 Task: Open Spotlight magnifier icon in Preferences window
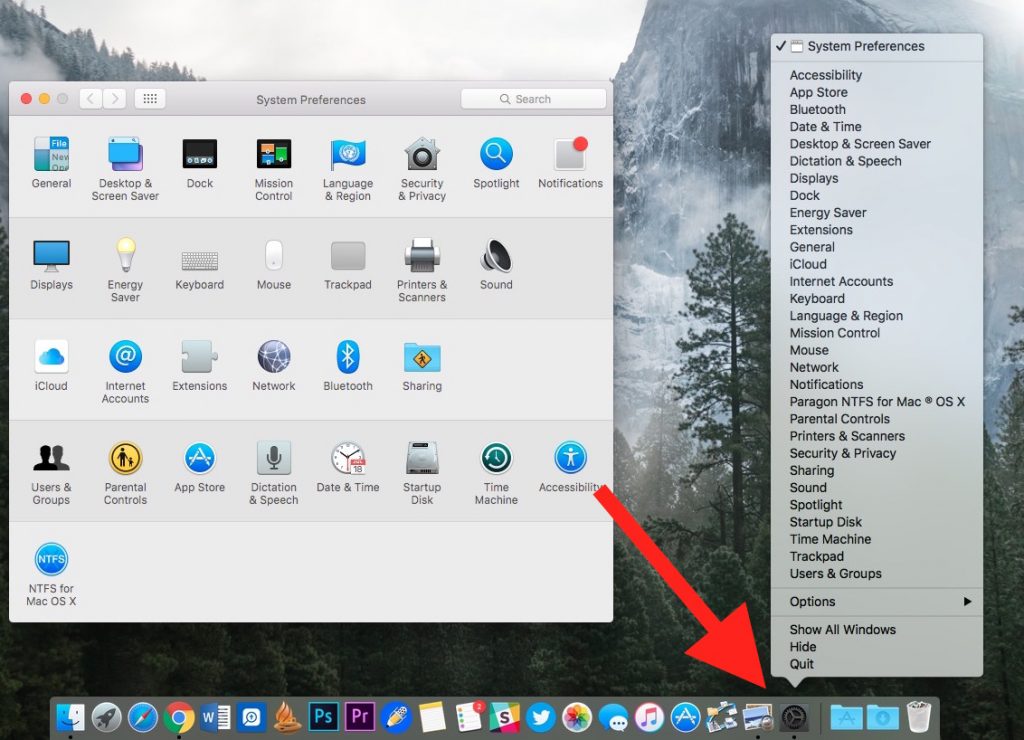tap(496, 154)
